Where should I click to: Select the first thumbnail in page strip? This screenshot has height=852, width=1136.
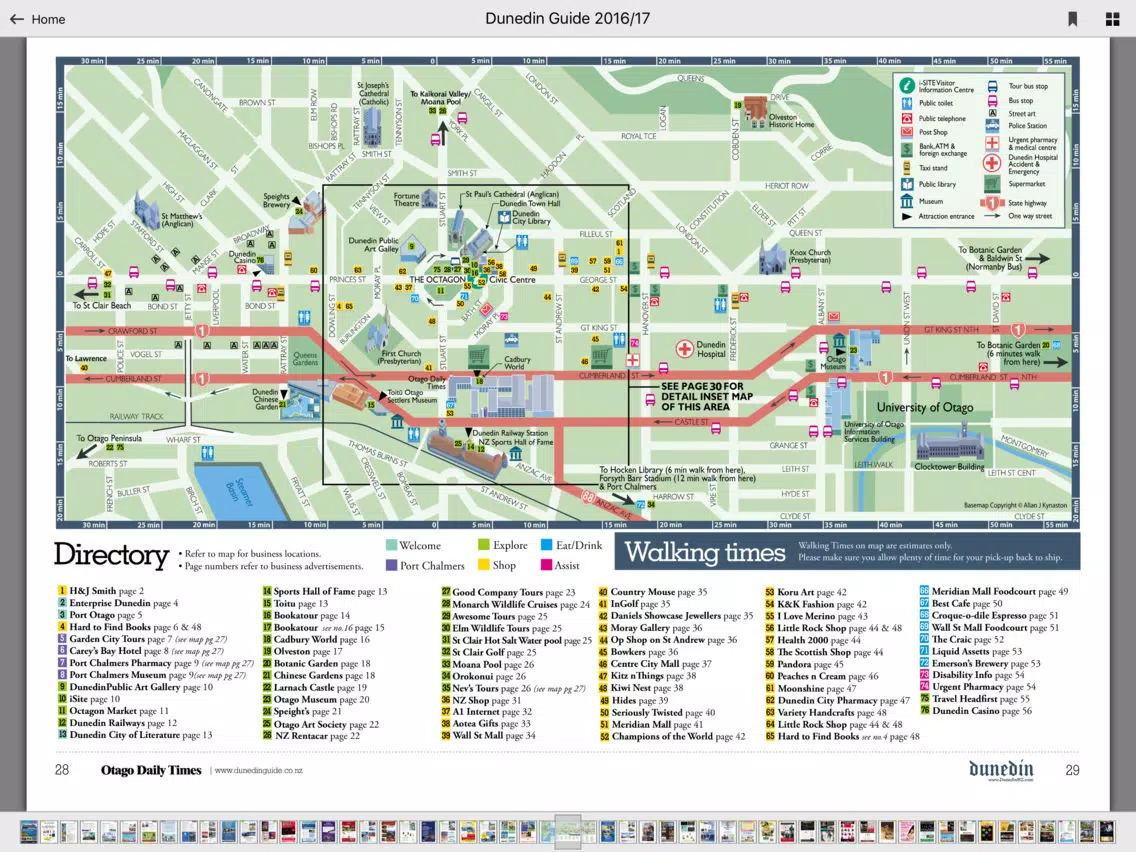[x=29, y=832]
